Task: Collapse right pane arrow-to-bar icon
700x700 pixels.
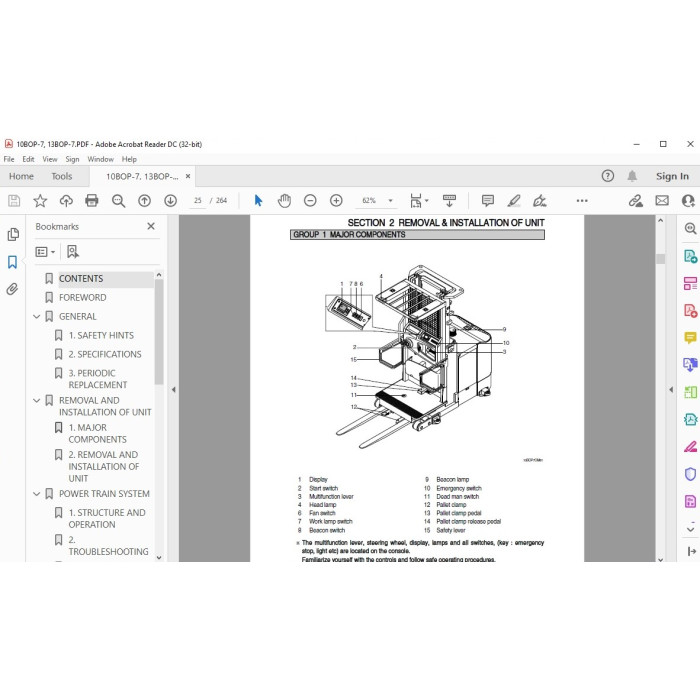Action: 691,552
